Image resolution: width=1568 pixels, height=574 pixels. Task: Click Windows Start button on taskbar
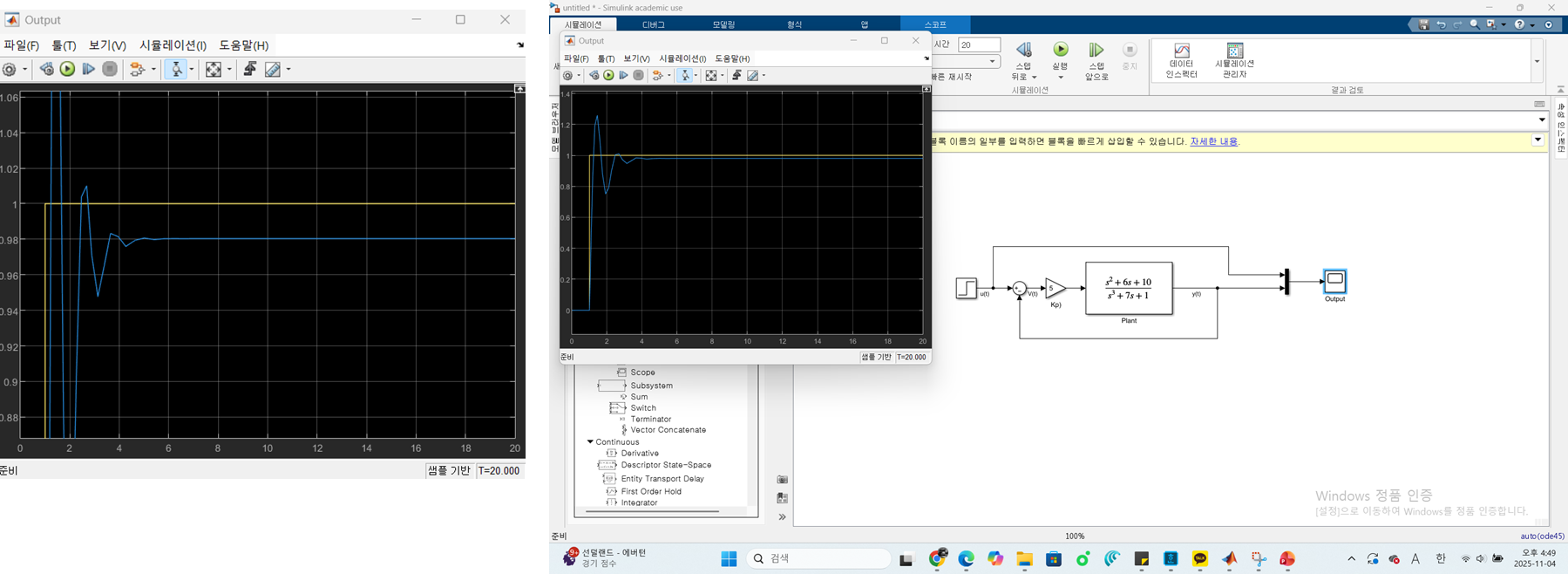[729, 559]
